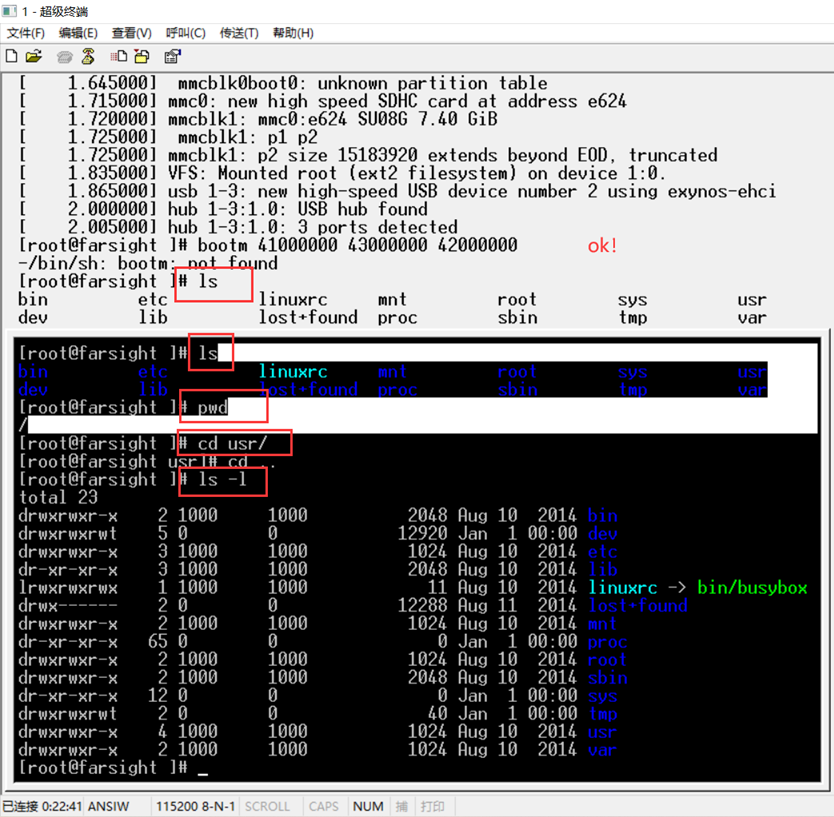This screenshot has height=817, width=834.
Task: Click the 'sys' row with 12 links
Action: 318,696
